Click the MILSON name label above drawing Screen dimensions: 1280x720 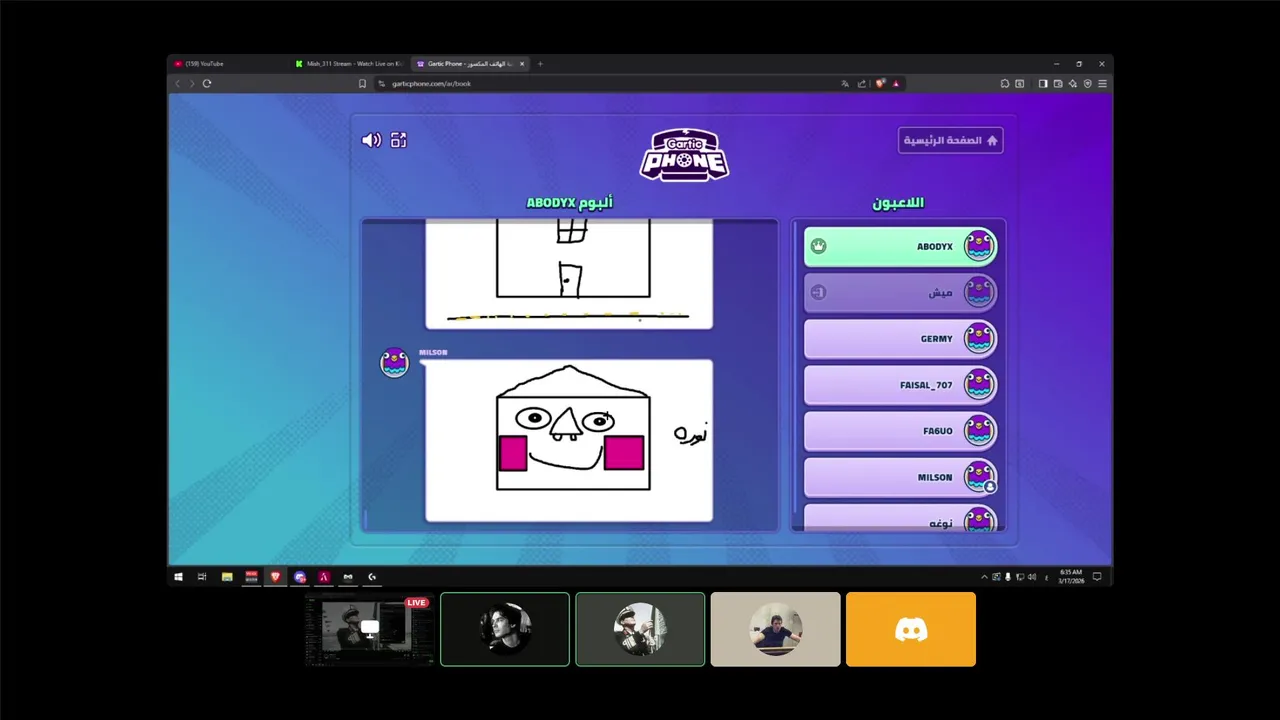433,352
